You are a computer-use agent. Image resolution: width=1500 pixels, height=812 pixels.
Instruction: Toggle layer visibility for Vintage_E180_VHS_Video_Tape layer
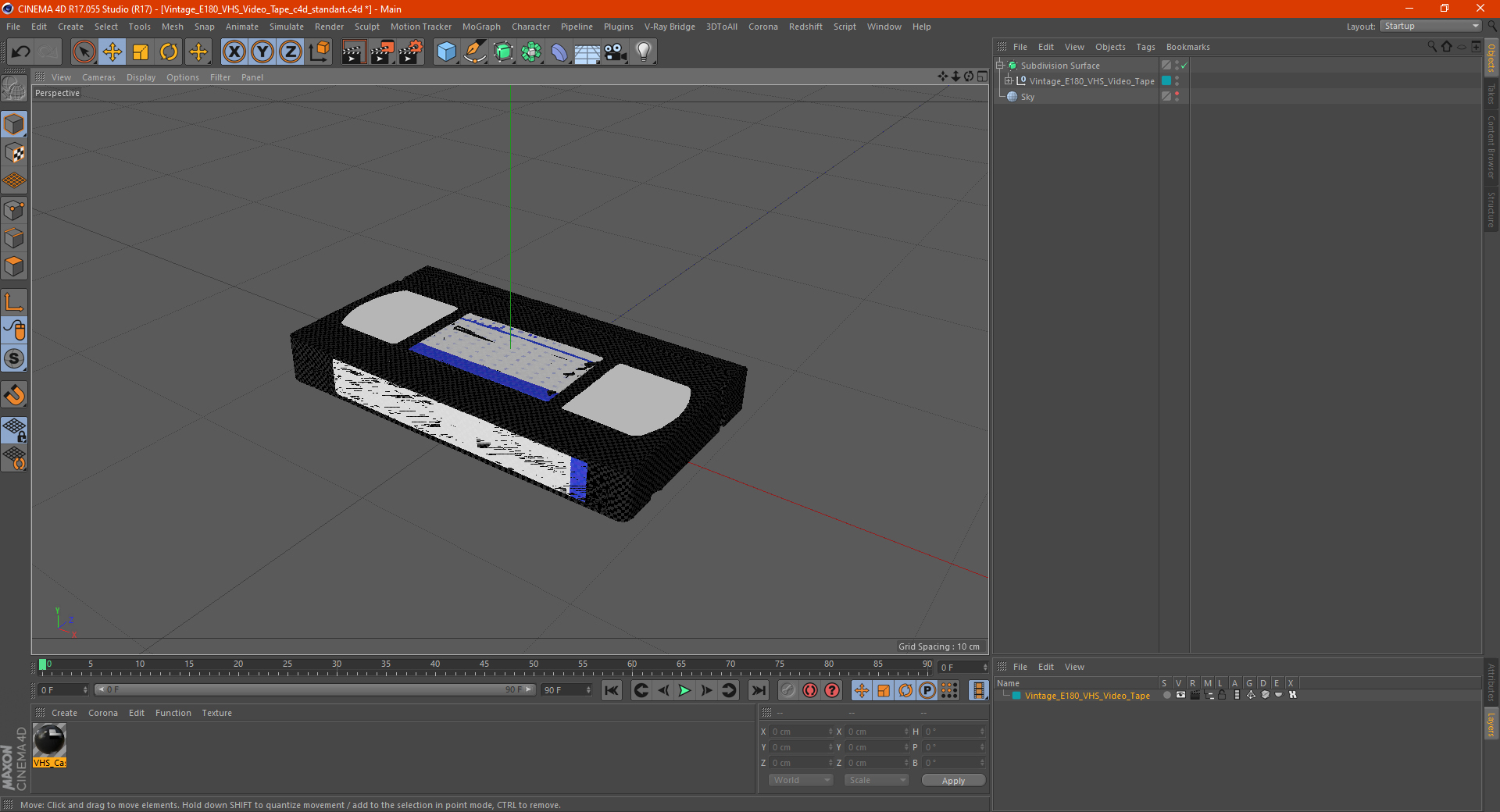pos(1180,695)
